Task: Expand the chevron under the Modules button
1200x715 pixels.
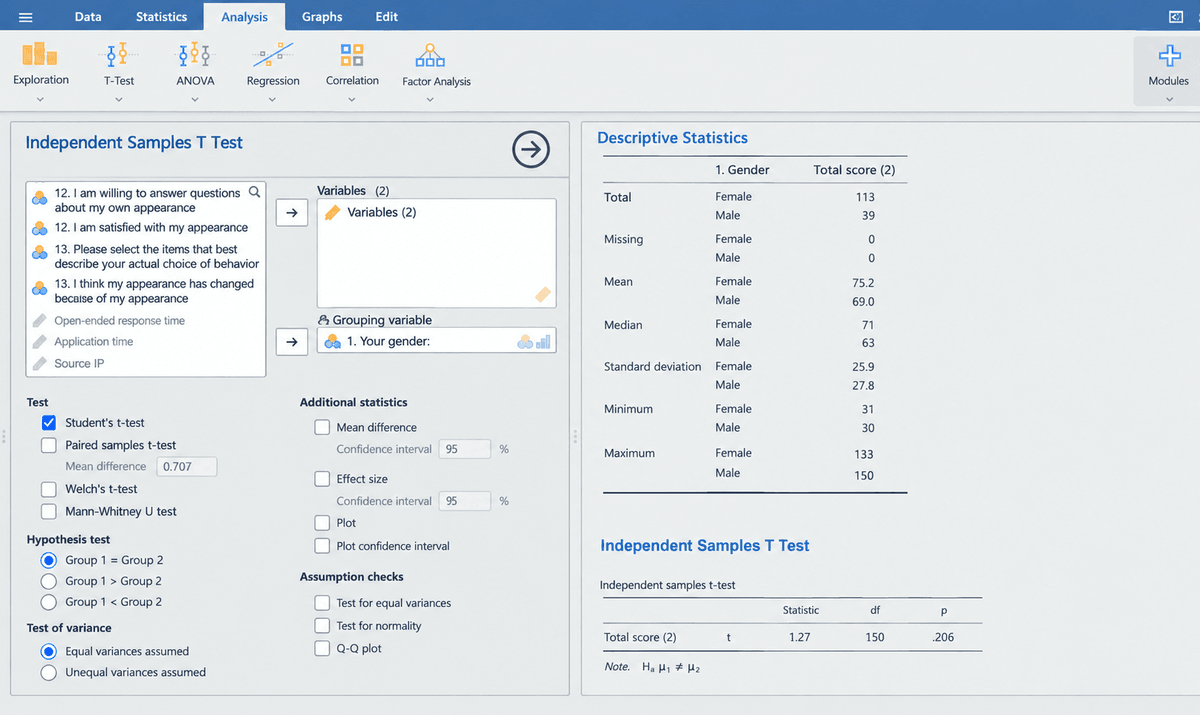Action: 1168,99
